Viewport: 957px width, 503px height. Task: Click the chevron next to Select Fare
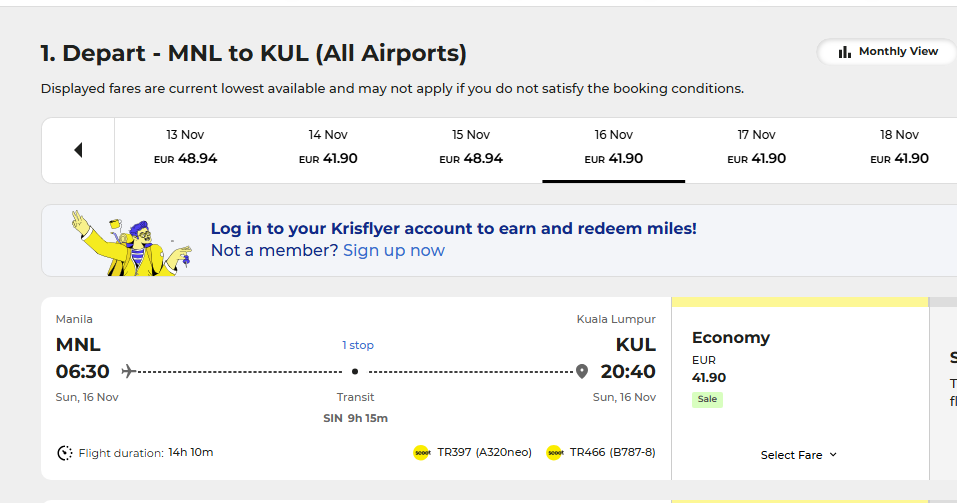[x=833, y=455]
